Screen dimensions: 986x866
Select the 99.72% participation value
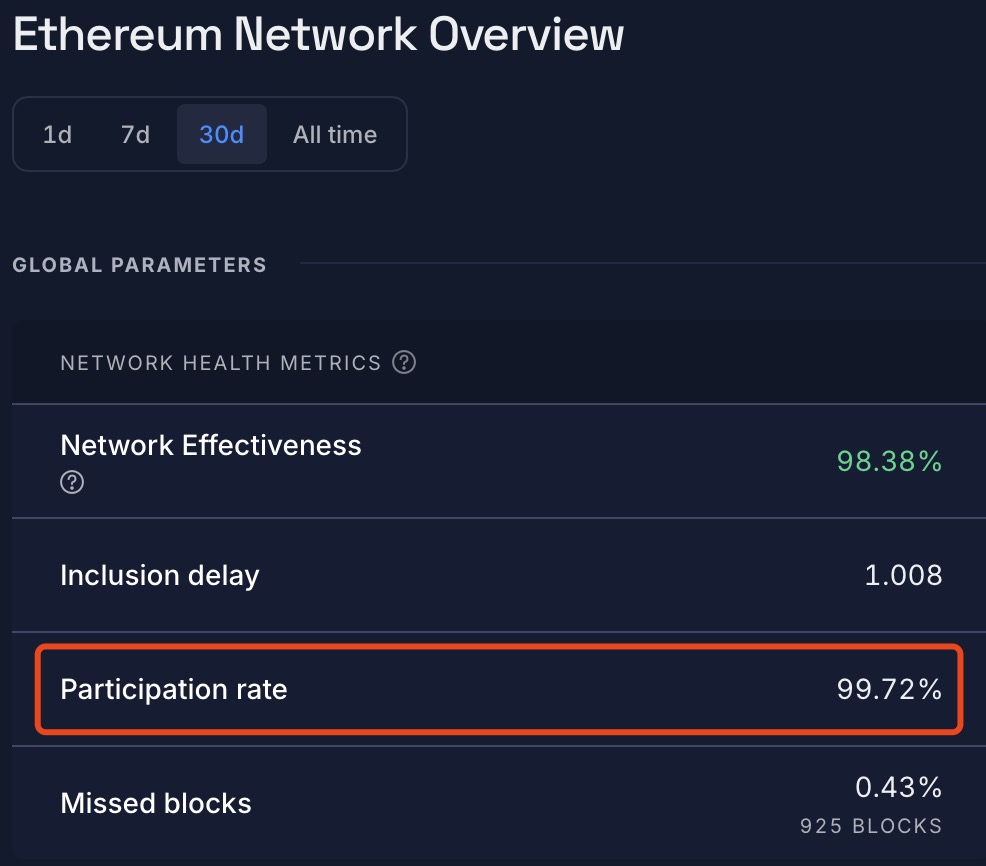[889, 689]
